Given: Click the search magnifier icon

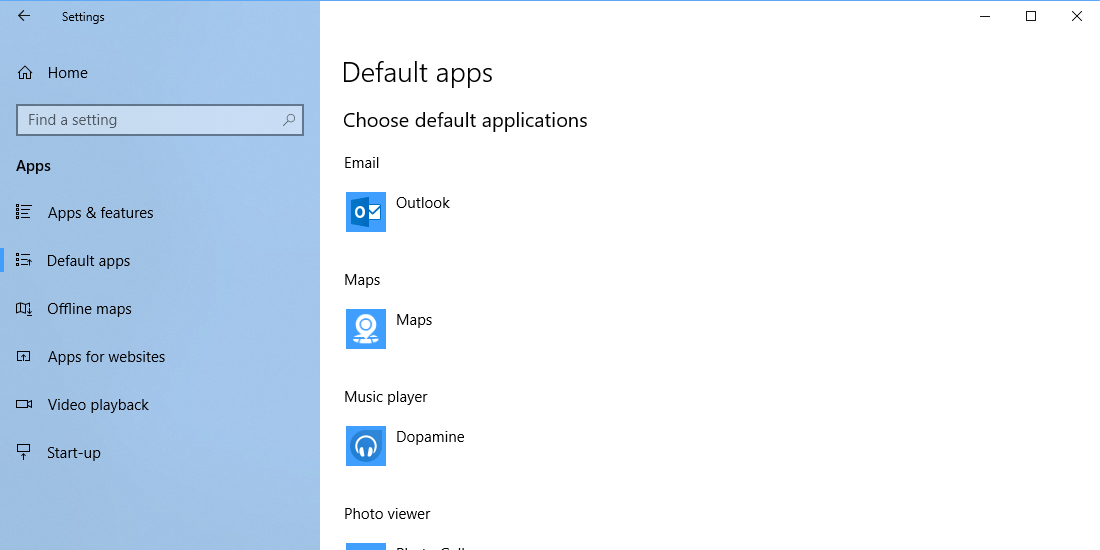Looking at the screenshot, I should click(x=288, y=120).
